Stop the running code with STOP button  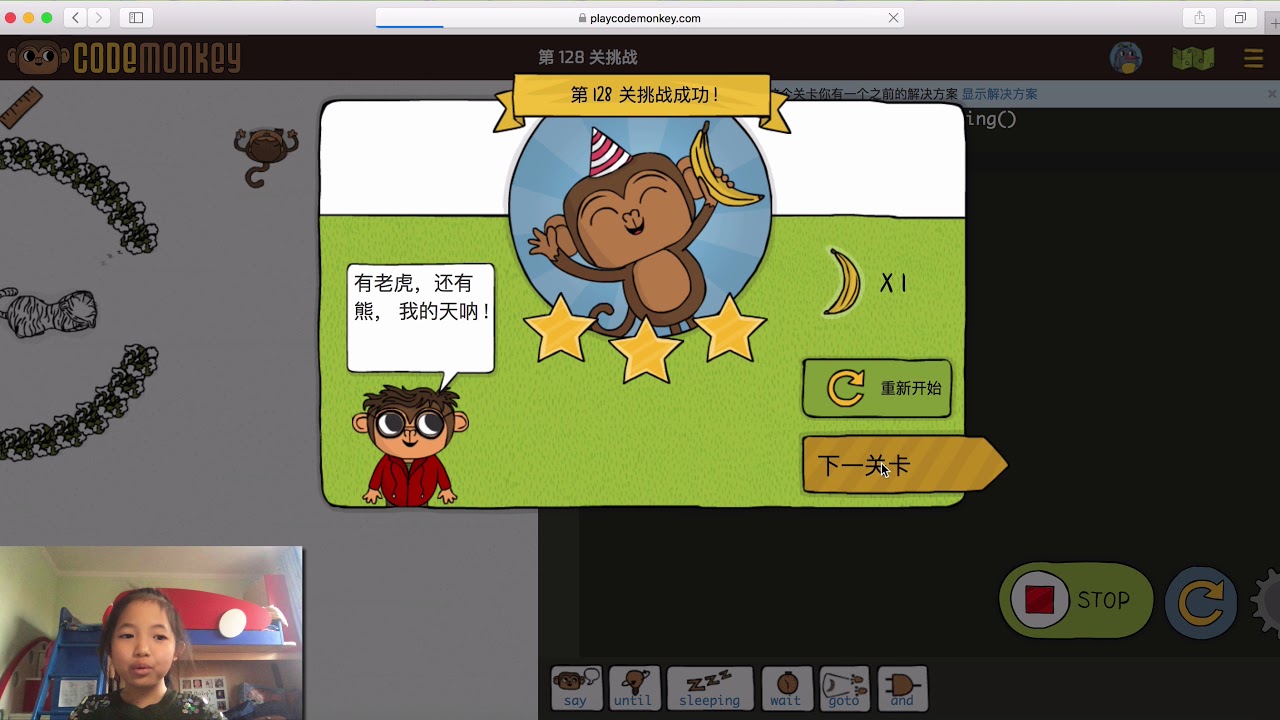coord(1076,600)
